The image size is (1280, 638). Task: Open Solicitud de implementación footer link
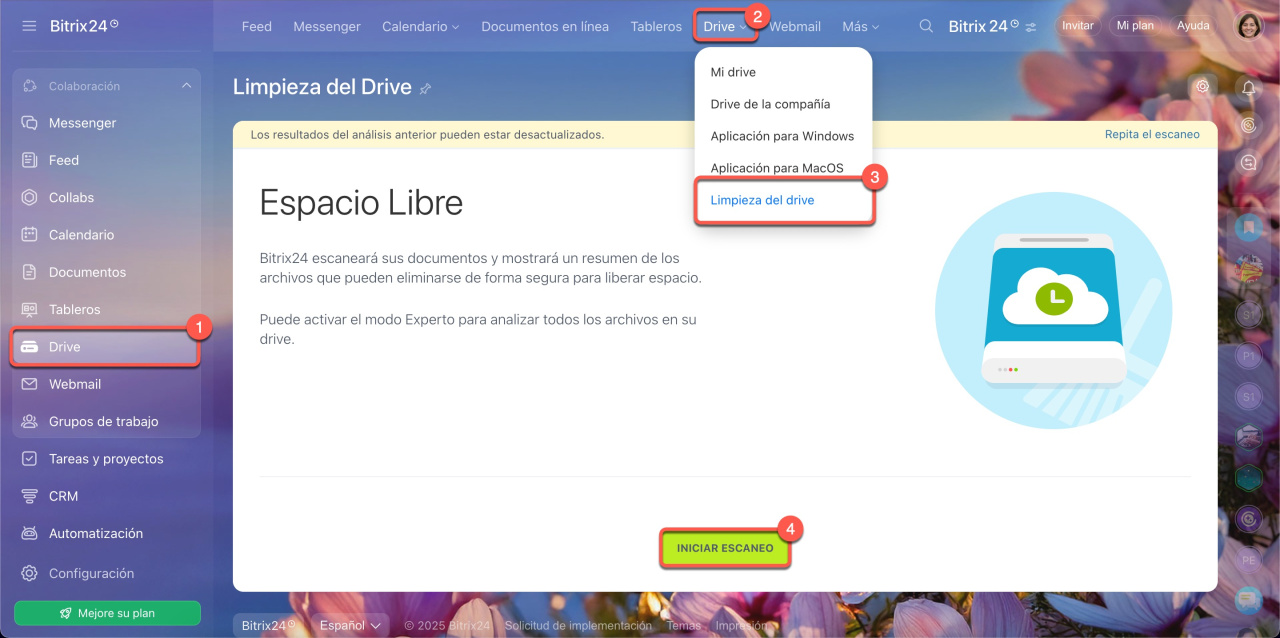tap(578, 626)
